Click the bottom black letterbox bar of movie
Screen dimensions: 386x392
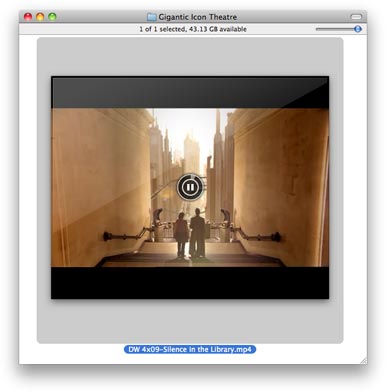tap(190, 283)
